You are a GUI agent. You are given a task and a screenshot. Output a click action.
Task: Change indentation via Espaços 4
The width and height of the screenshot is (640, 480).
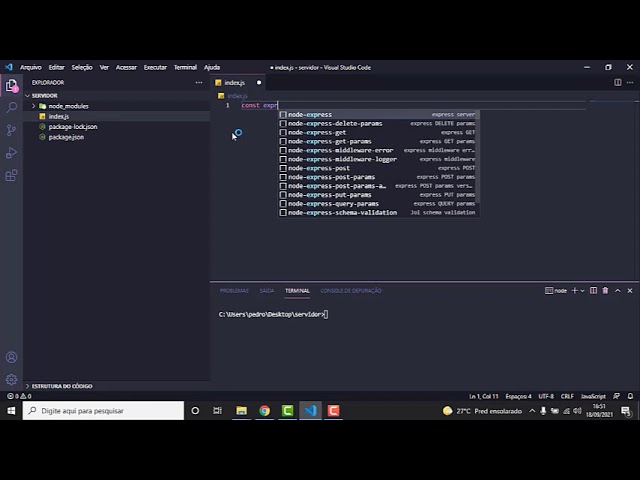pos(518,396)
